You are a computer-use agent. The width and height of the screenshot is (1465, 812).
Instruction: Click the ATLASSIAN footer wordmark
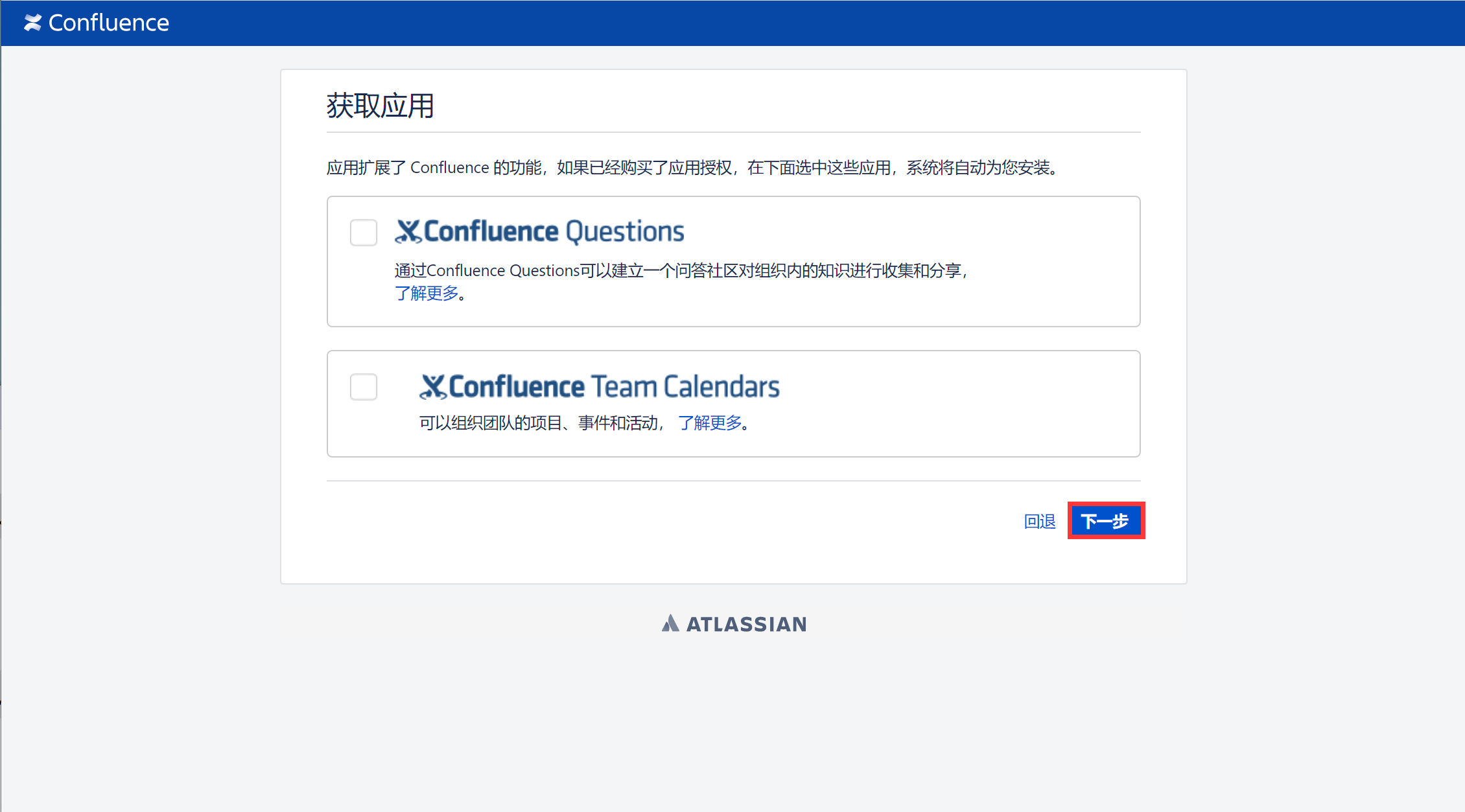tap(746, 624)
